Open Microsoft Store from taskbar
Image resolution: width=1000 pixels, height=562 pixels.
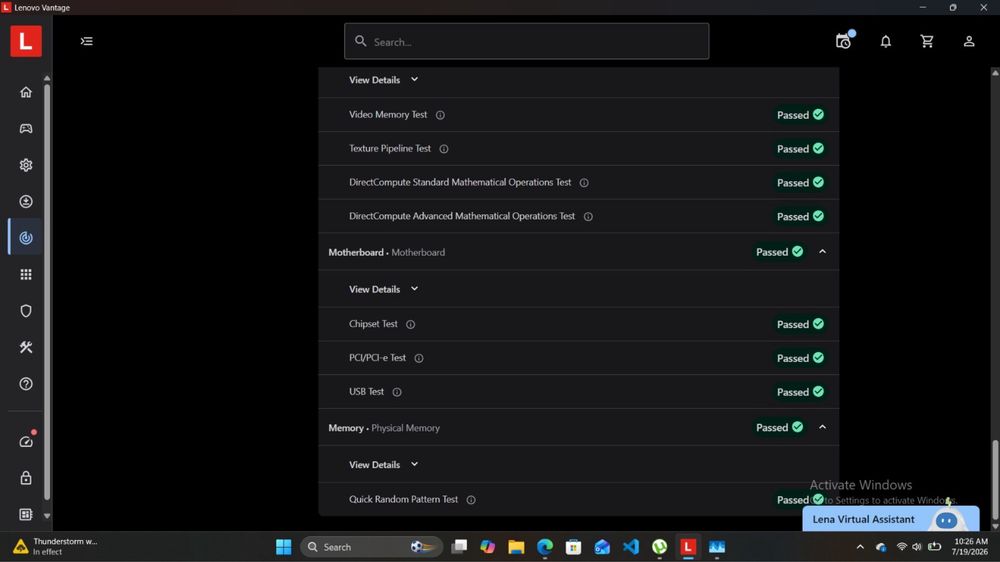click(x=573, y=547)
